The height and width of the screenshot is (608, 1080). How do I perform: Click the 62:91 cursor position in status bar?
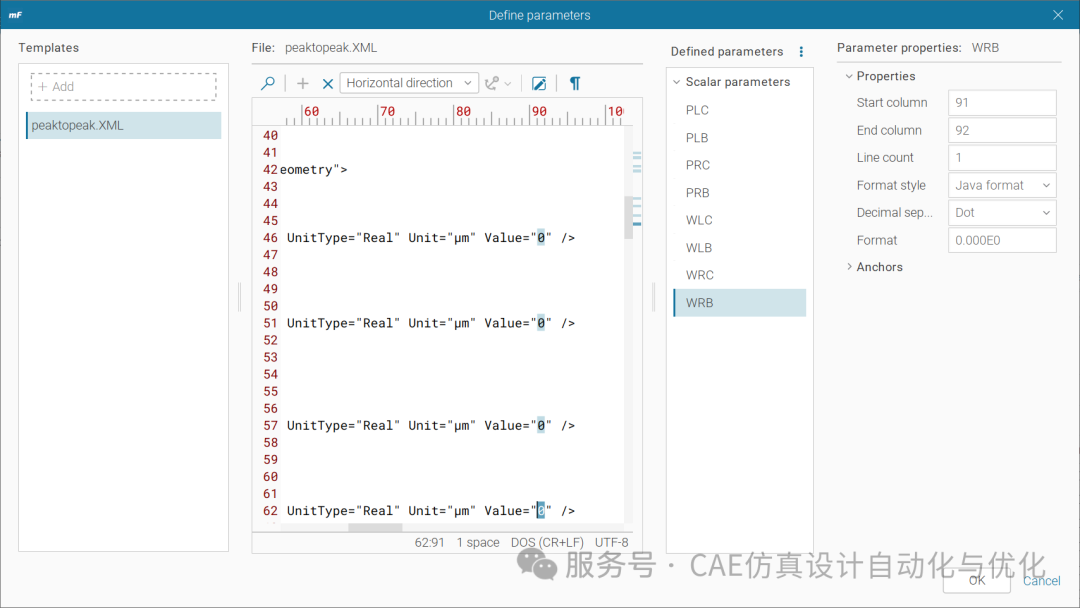point(430,543)
